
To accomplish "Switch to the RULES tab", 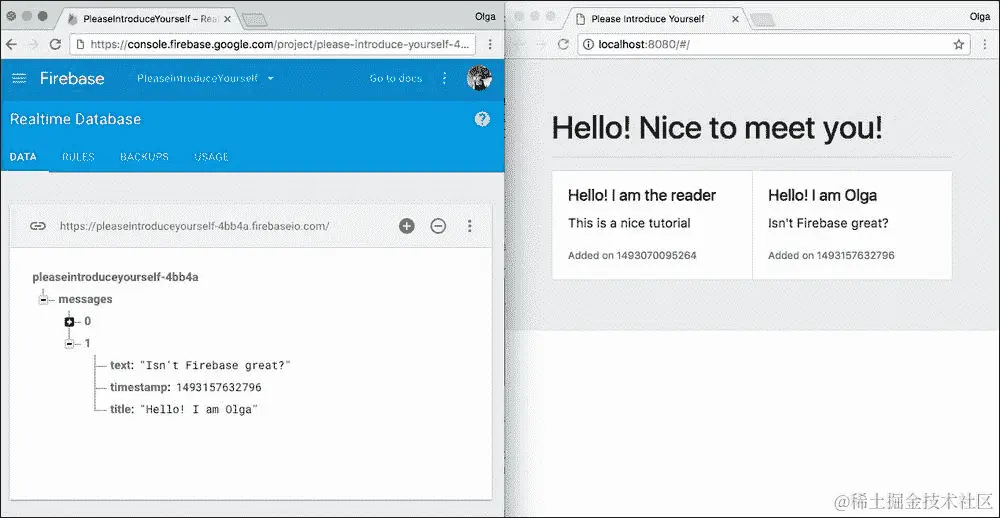I will click(x=78, y=157).
